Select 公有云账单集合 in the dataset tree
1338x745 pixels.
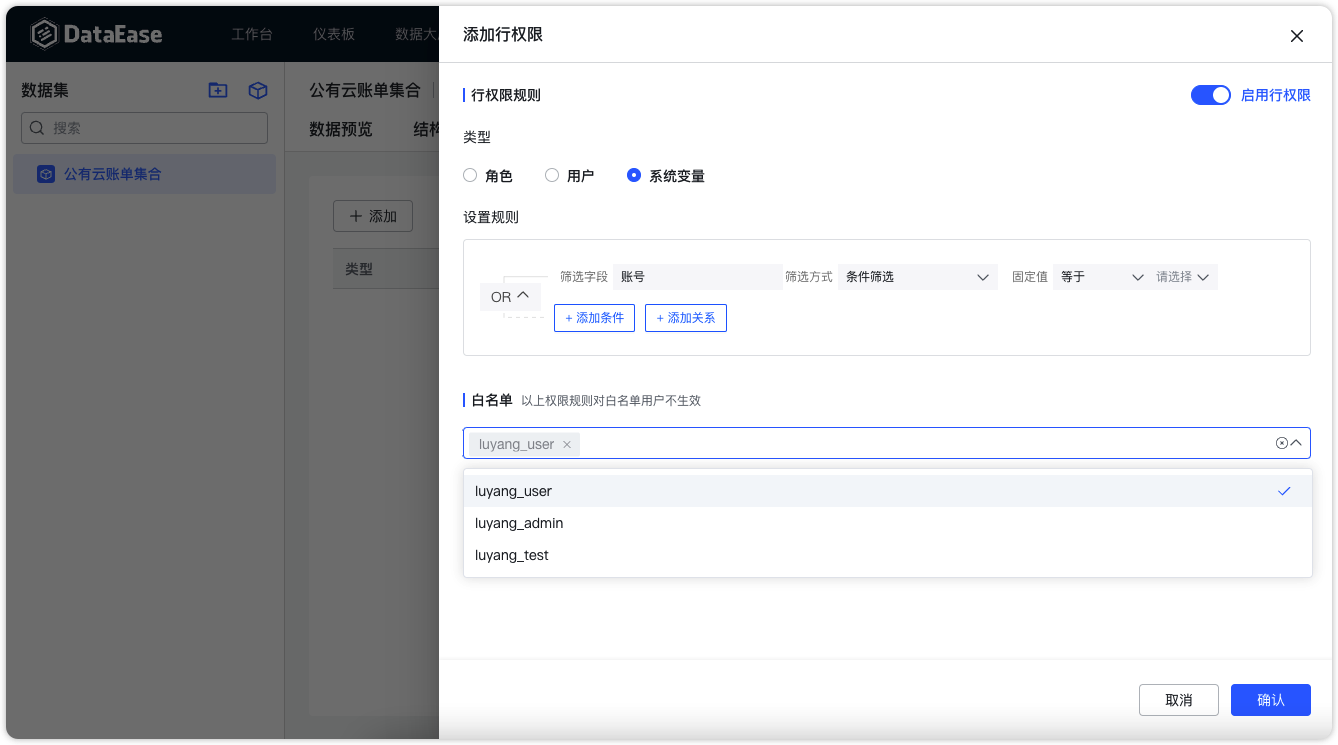144,174
